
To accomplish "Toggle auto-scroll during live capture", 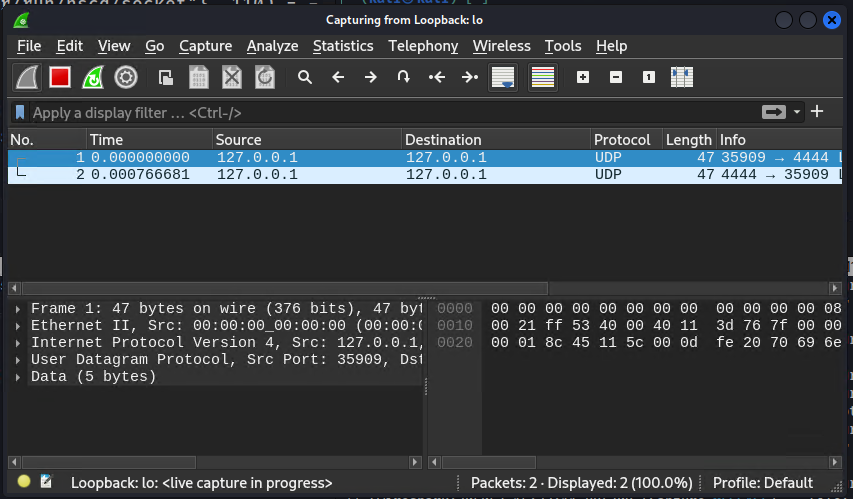I will click(502, 77).
